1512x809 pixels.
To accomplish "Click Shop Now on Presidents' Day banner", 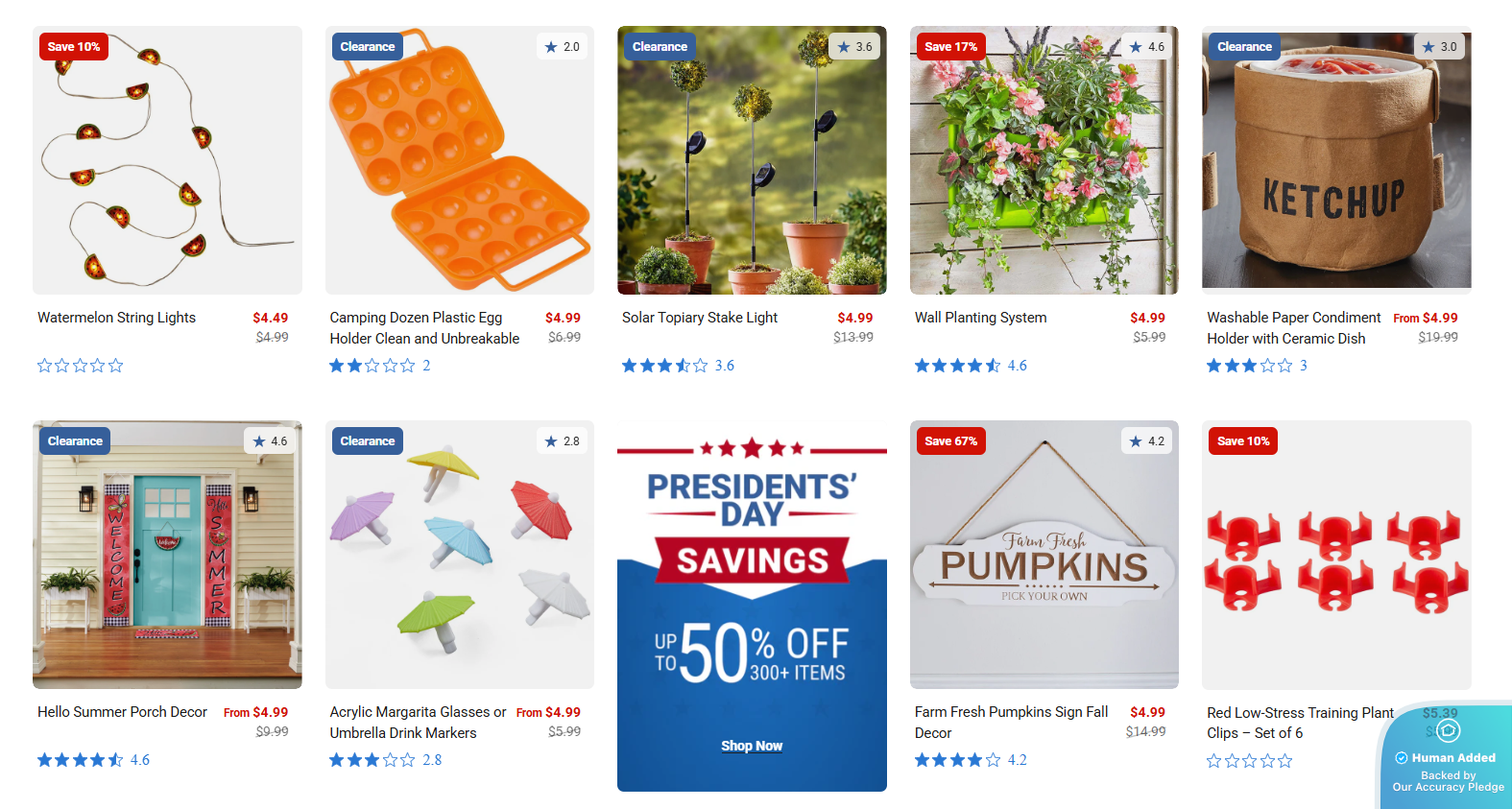I will point(752,746).
